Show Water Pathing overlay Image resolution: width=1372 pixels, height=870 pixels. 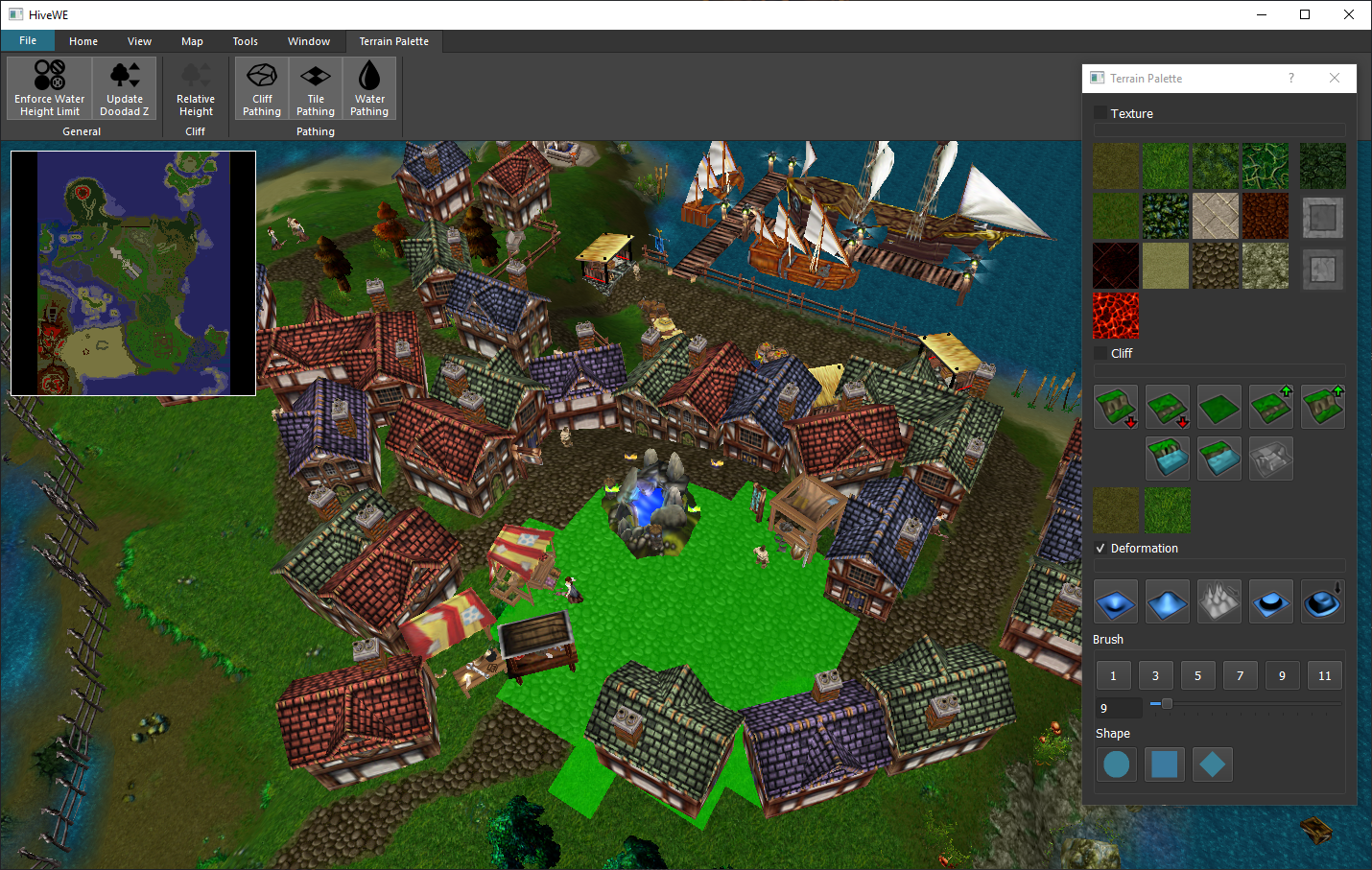click(369, 88)
